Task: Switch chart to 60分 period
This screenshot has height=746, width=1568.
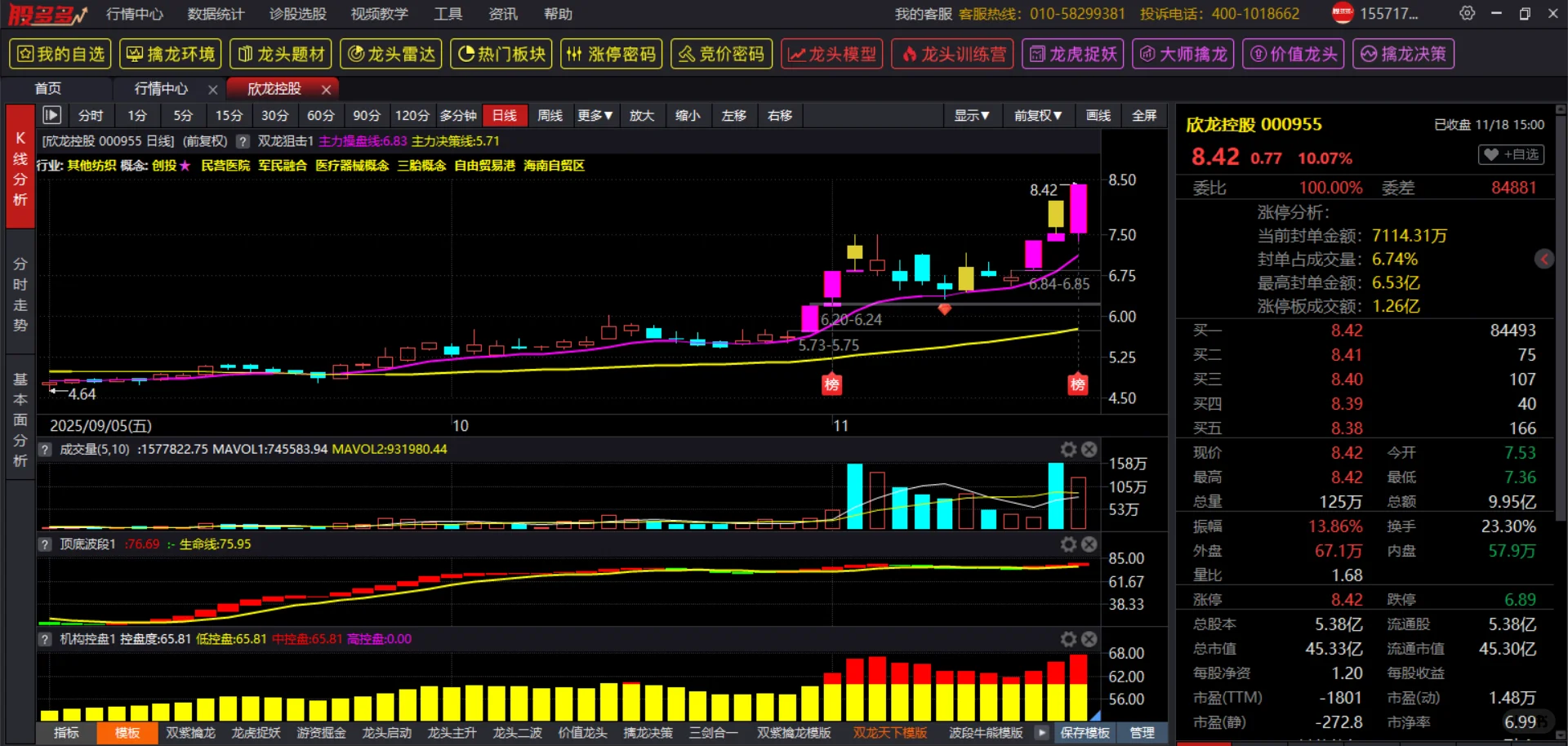Action: [x=320, y=116]
